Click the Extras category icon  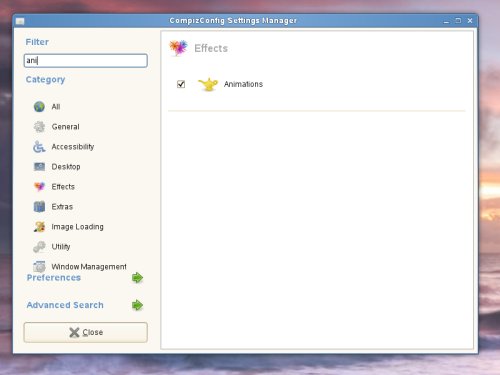[x=39, y=207]
